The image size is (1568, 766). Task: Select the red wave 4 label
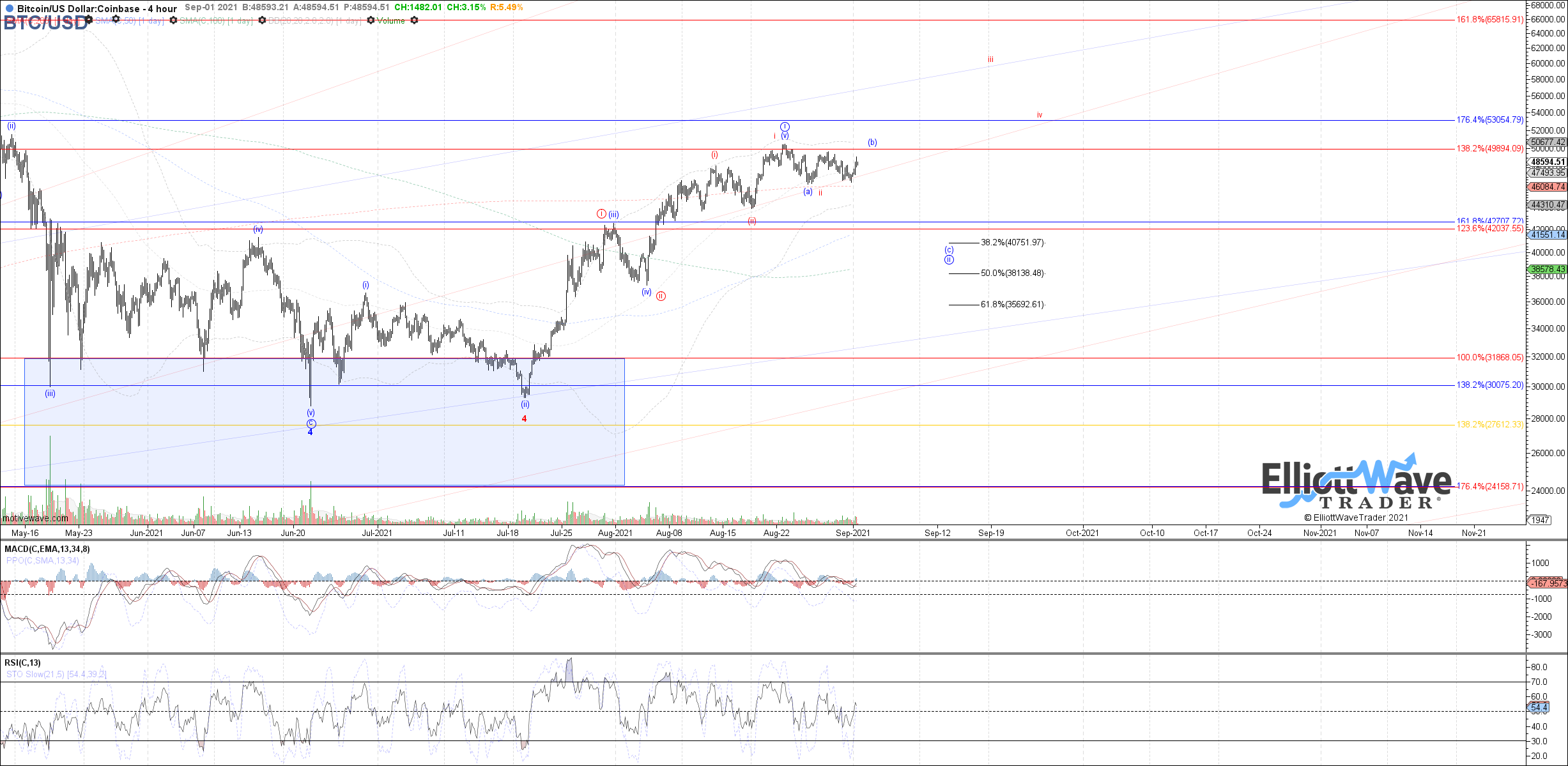(524, 419)
